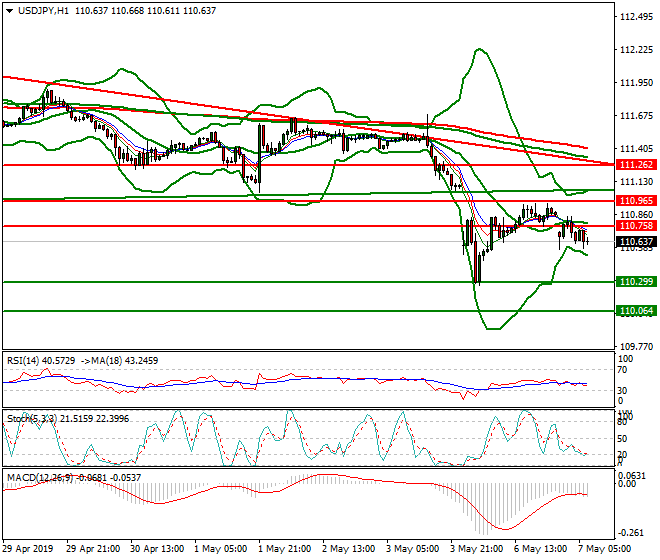
Task: Click the MA(18) 43.2459 value text
Action: coord(118,361)
